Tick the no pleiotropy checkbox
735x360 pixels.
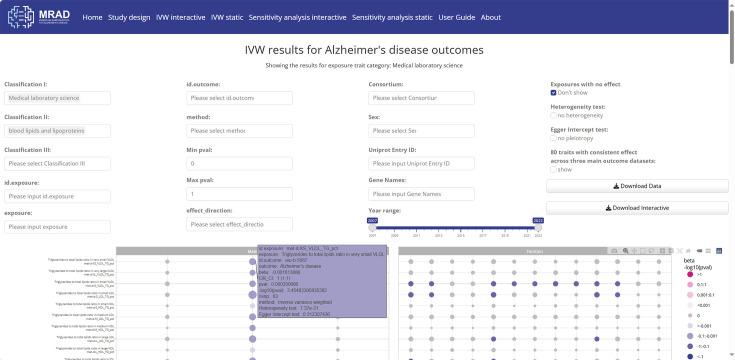pos(554,138)
